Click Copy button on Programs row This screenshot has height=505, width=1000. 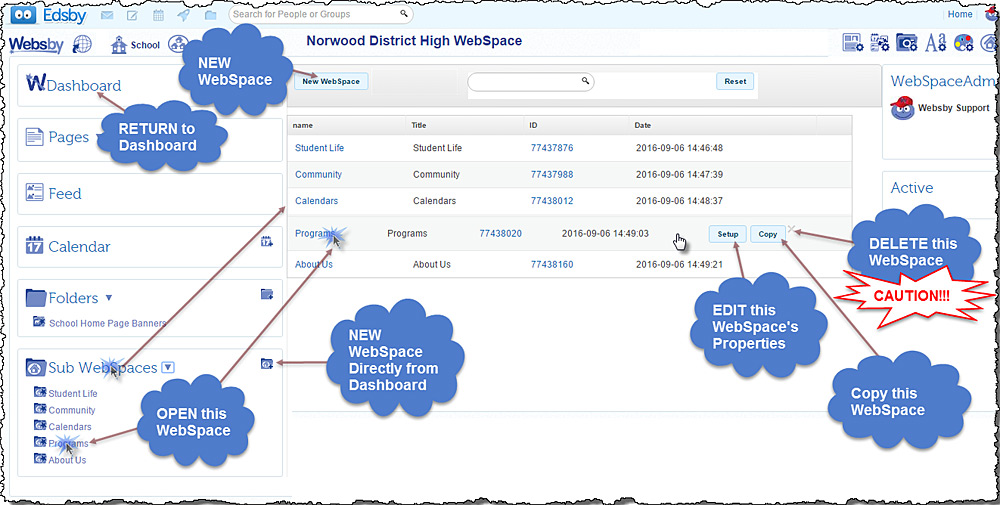click(768, 234)
